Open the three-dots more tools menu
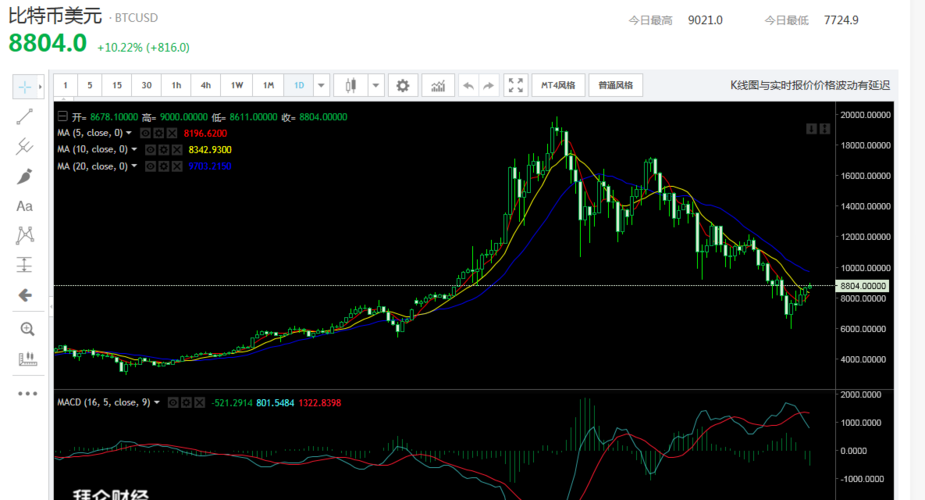This screenshot has height=500, width=925. point(27,393)
